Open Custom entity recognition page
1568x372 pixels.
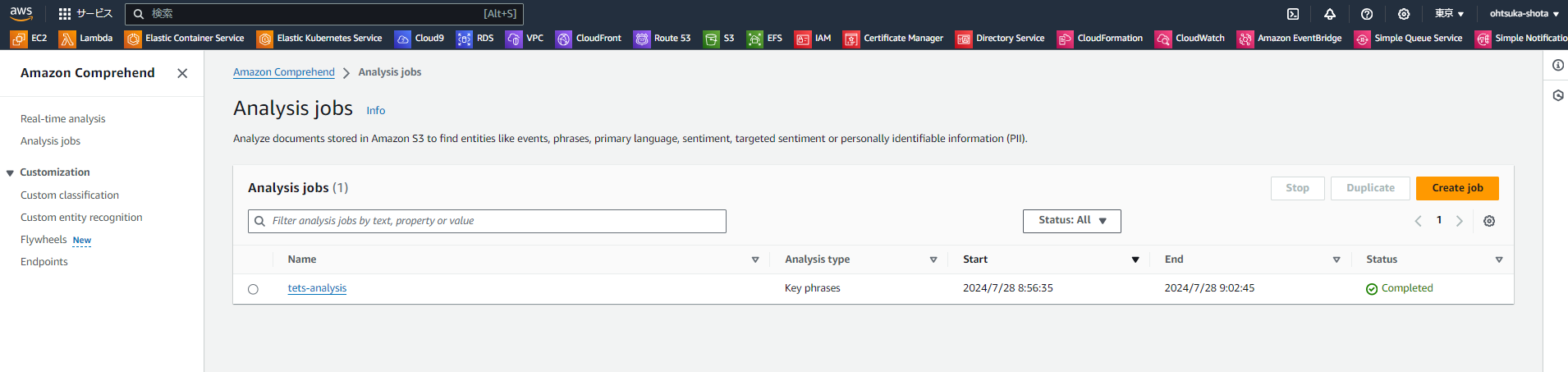[x=81, y=218]
